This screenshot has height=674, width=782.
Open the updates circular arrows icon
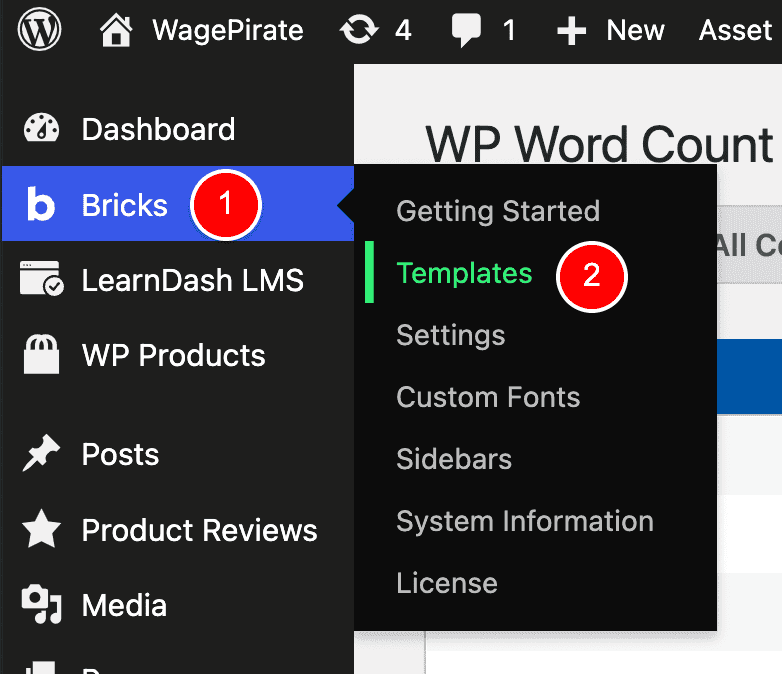[359, 30]
